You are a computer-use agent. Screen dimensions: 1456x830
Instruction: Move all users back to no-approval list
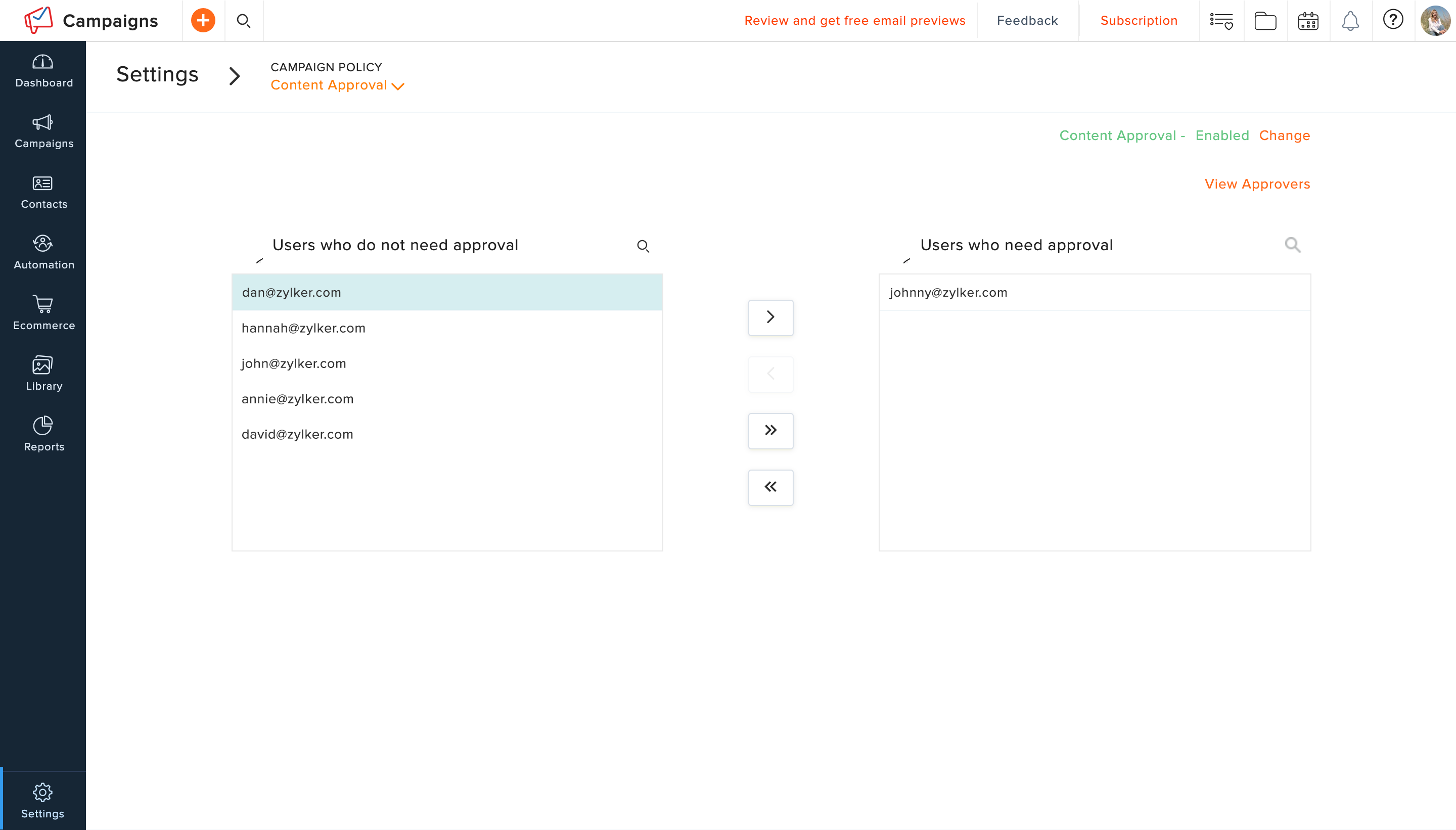click(x=770, y=487)
